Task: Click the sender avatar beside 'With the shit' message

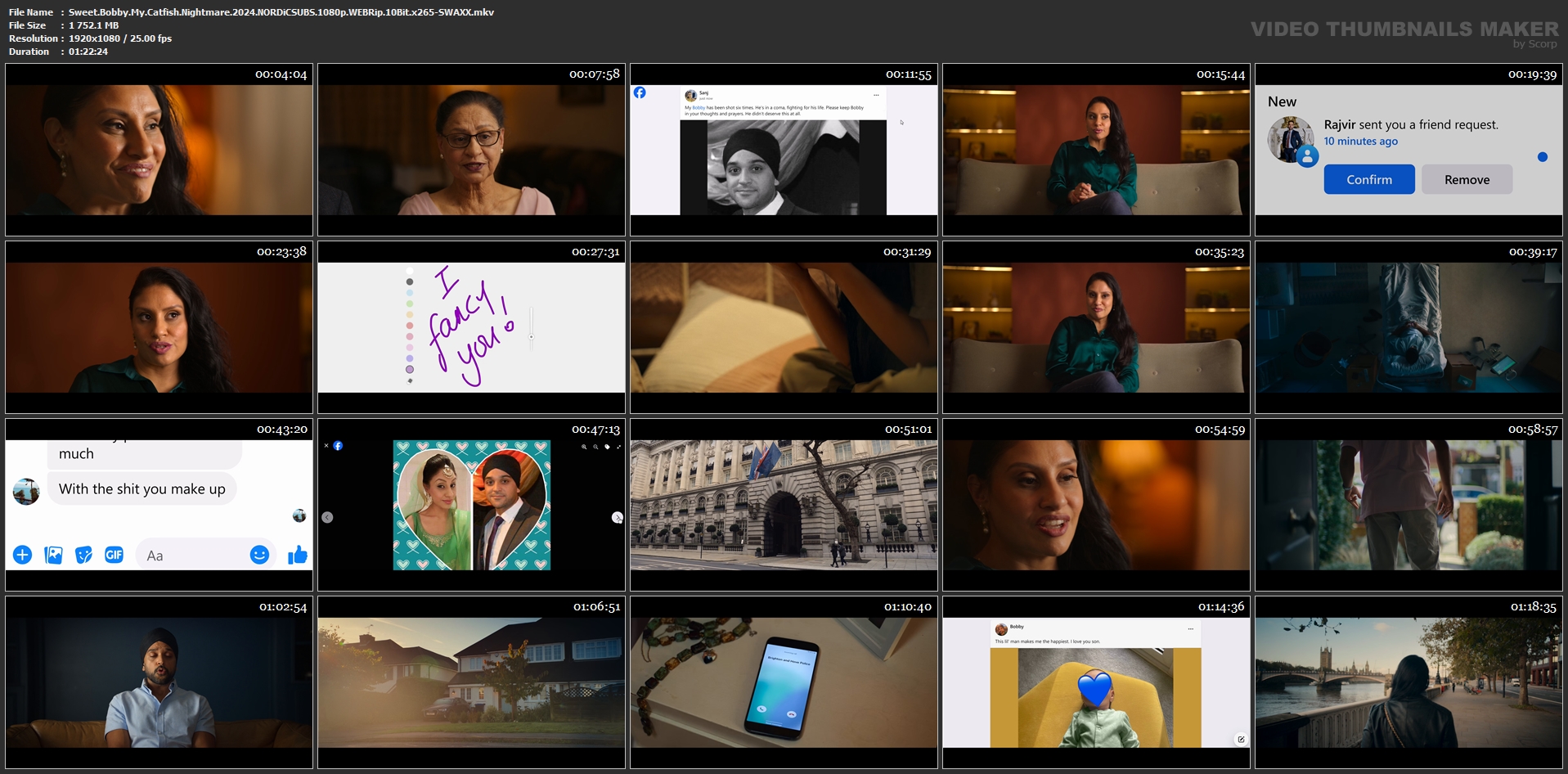Action: [x=26, y=492]
